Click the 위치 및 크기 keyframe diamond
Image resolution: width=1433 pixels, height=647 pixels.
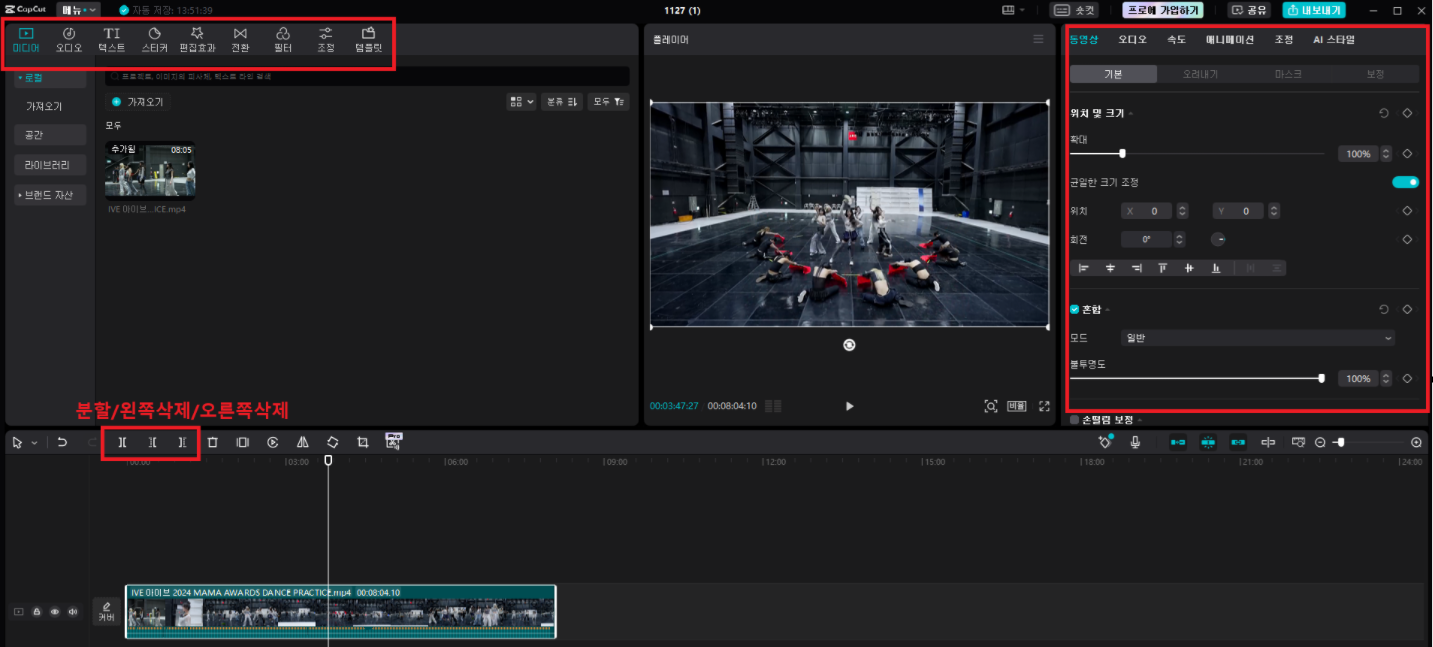click(x=1407, y=113)
